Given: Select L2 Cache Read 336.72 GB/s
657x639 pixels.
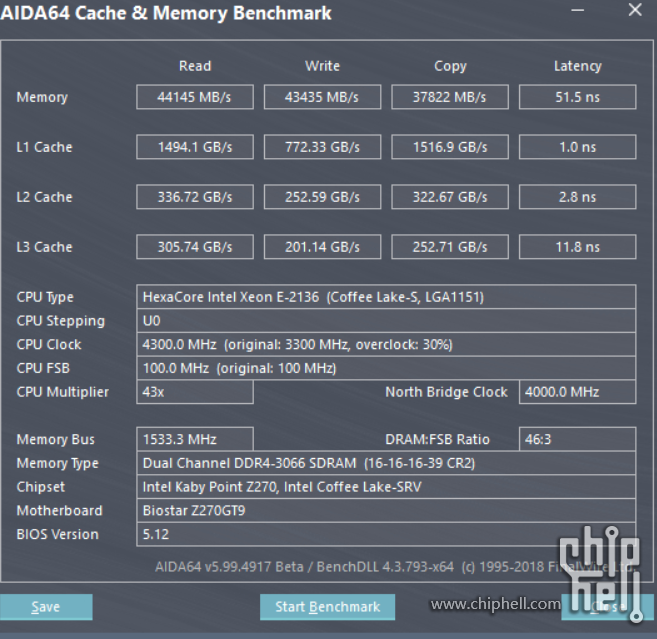Looking at the screenshot, I should 195,197.
